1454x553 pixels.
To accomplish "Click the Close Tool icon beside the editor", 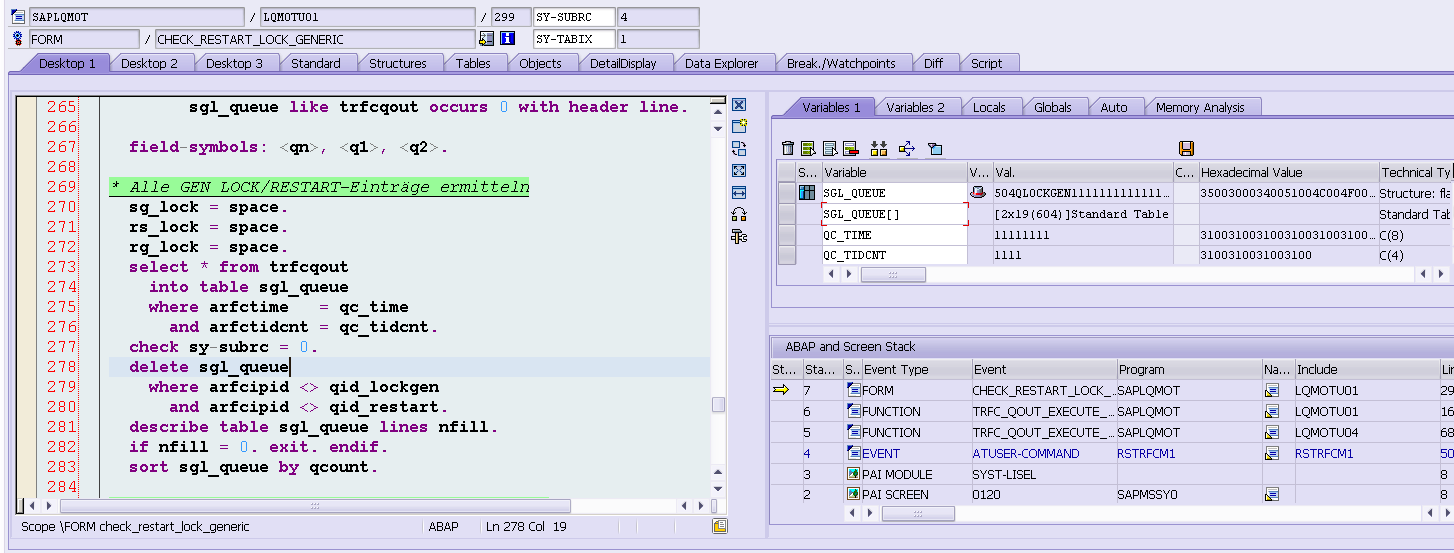I will pos(739,105).
